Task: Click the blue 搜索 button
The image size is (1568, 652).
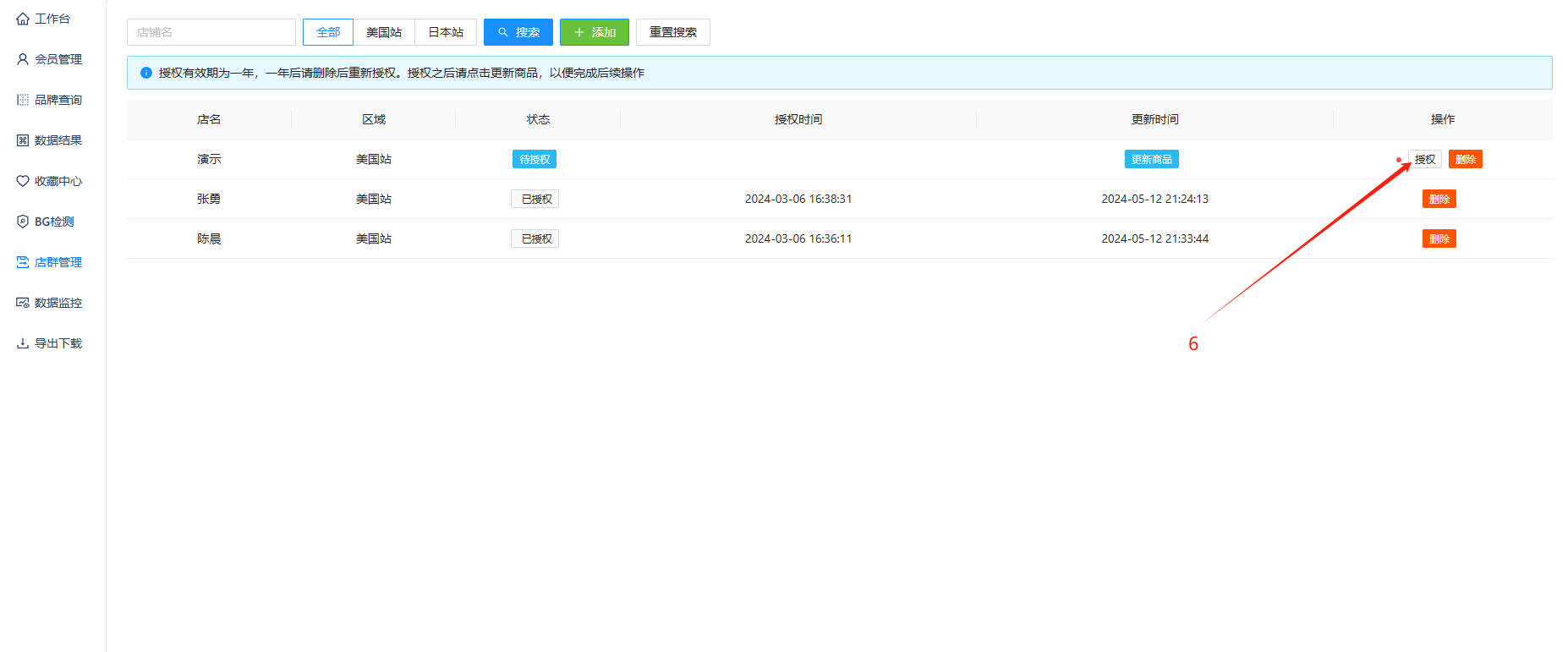Action: pyautogui.click(x=518, y=32)
